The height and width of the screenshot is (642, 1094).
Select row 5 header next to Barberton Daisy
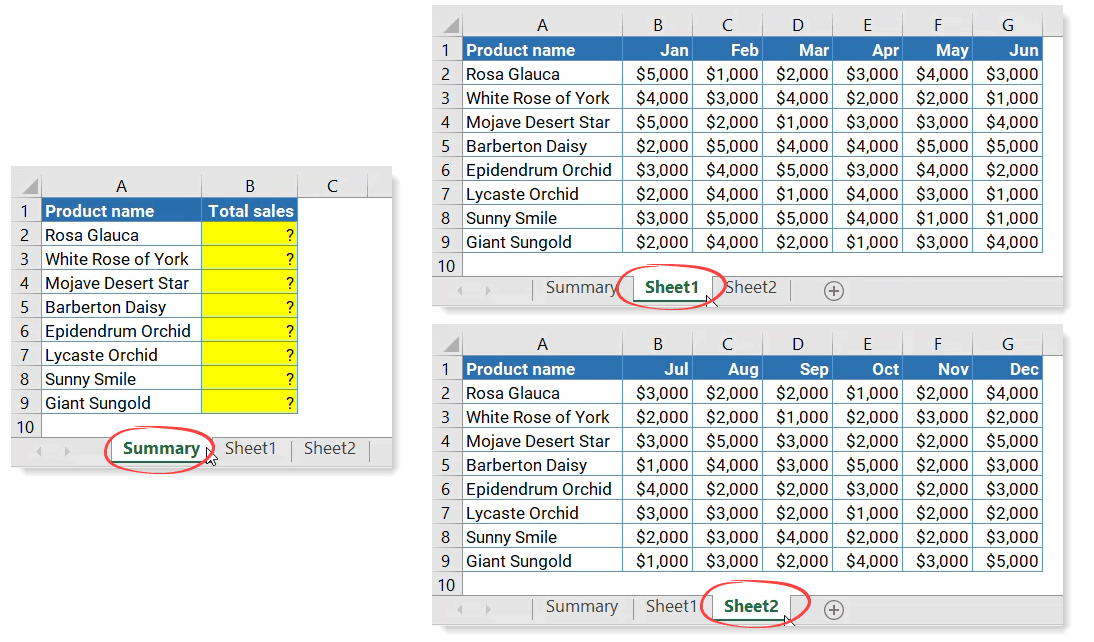click(x=25, y=306)
